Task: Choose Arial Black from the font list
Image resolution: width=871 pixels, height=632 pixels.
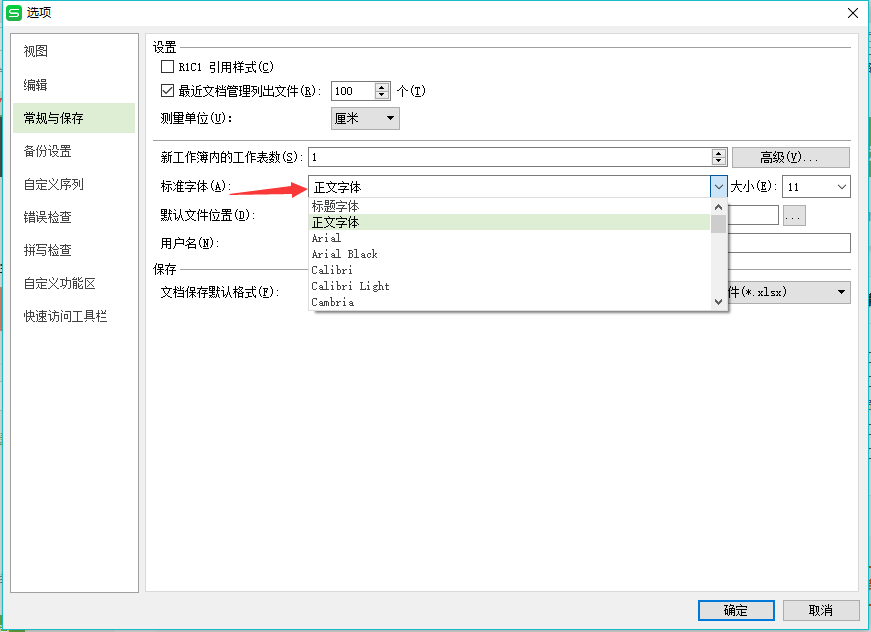Action: (509, 254)
